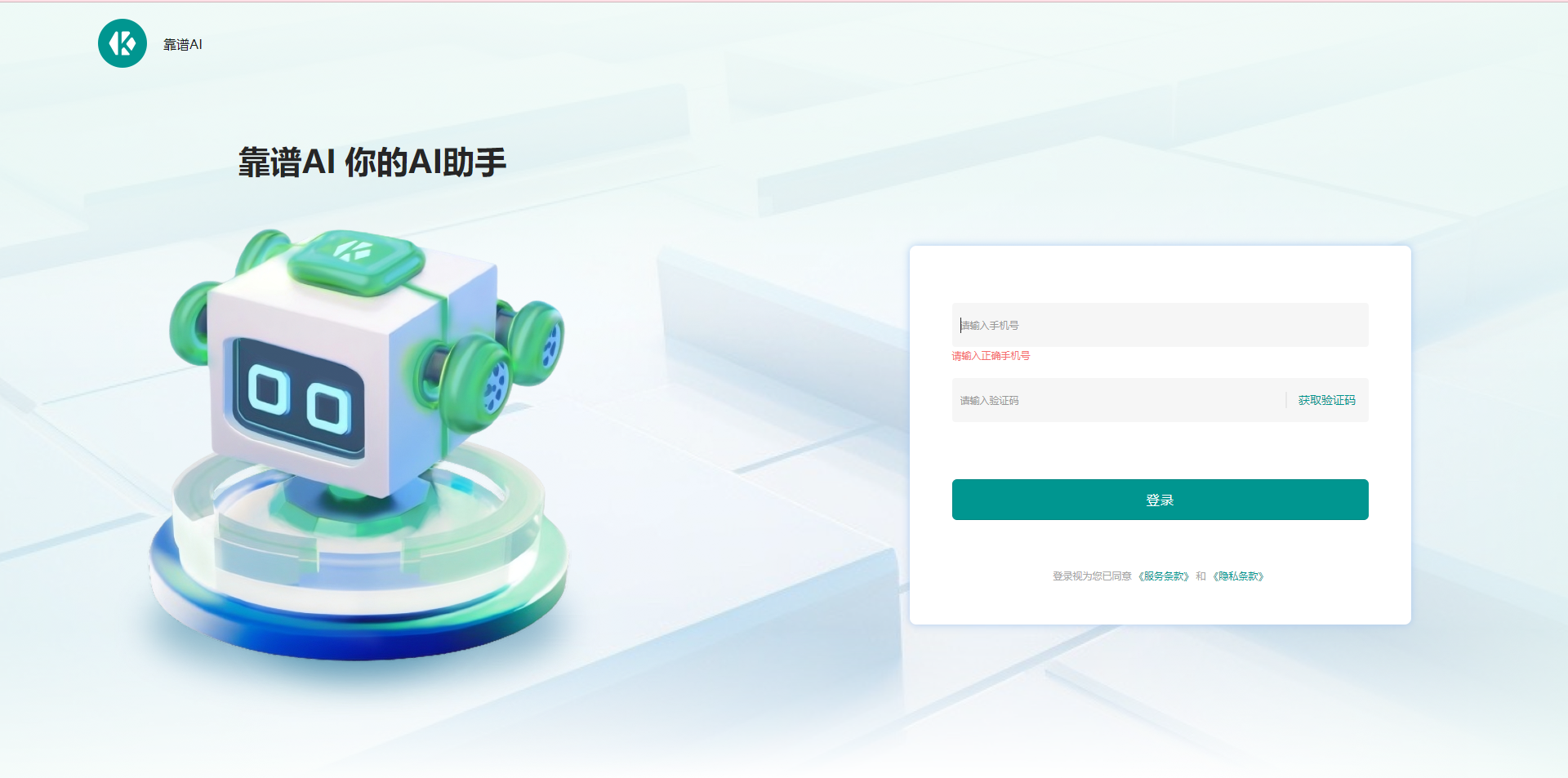The height and width of the screenshot is (778, 1568).
Task: Focus the 请输入验证码 verification code field
Action: click(1116, 400)
